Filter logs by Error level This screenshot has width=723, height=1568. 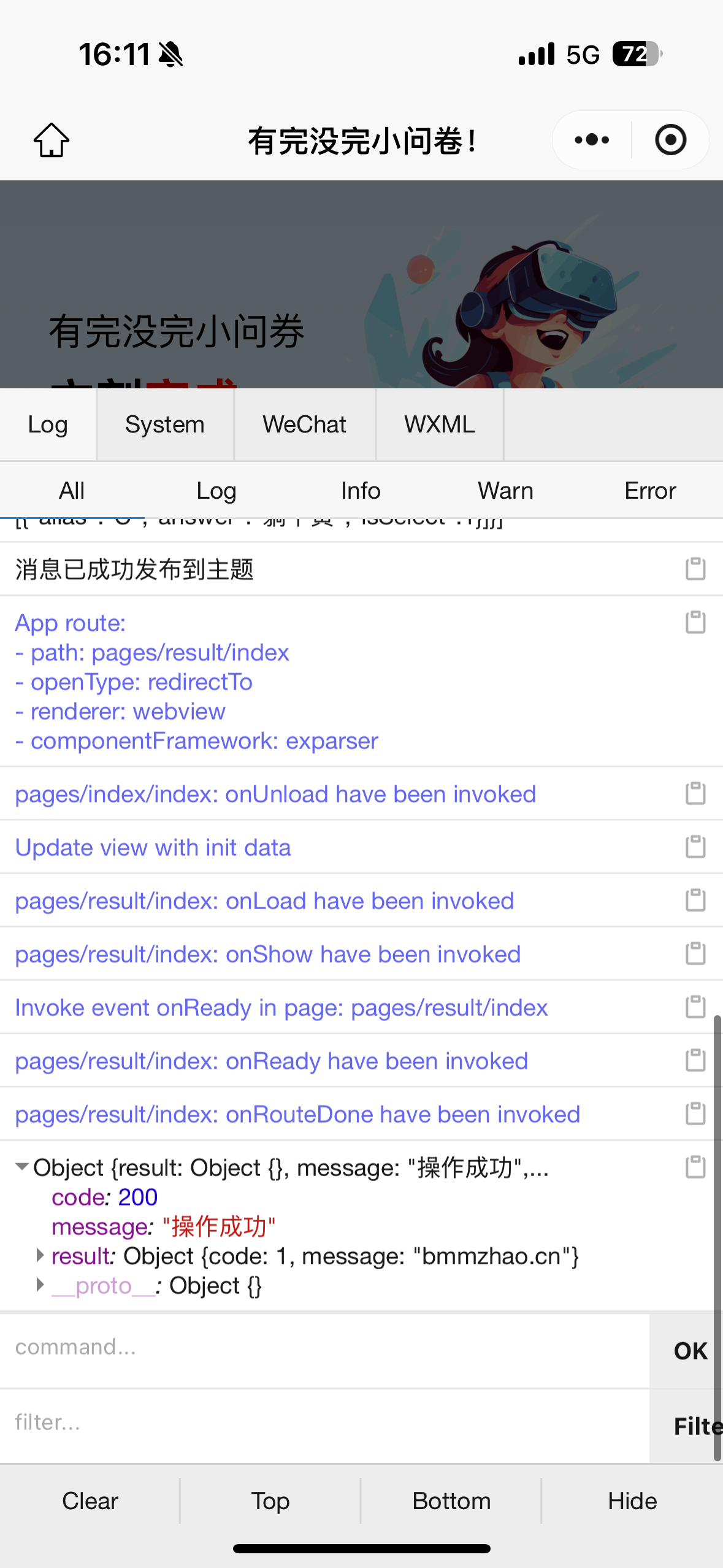click(x=650, y=491)
